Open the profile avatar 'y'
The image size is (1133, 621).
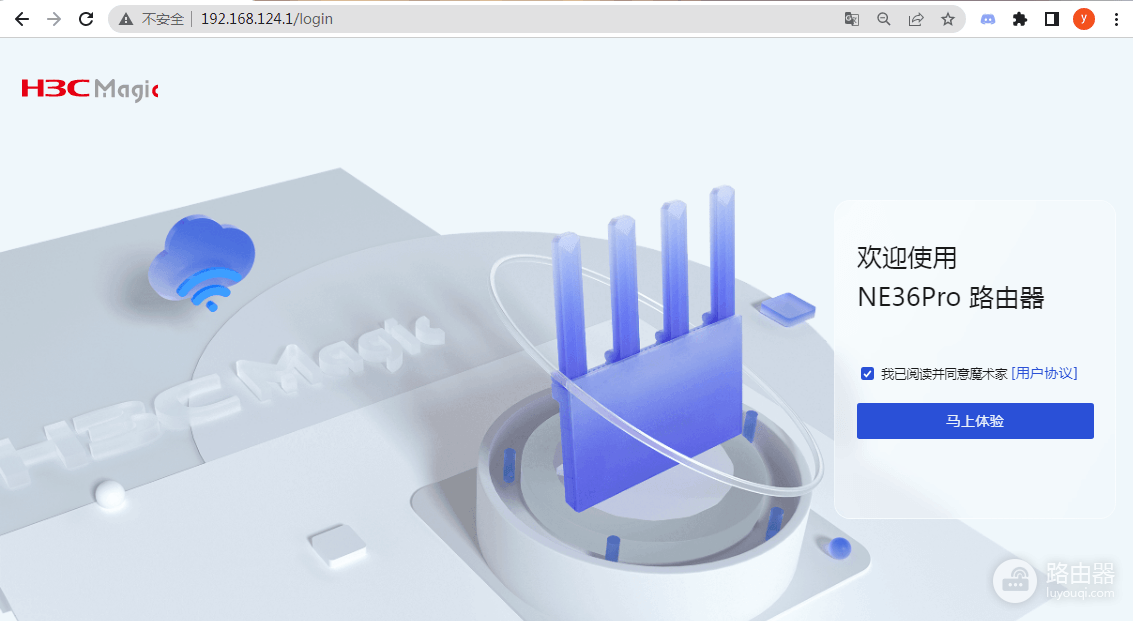(x=1084, y=19)
